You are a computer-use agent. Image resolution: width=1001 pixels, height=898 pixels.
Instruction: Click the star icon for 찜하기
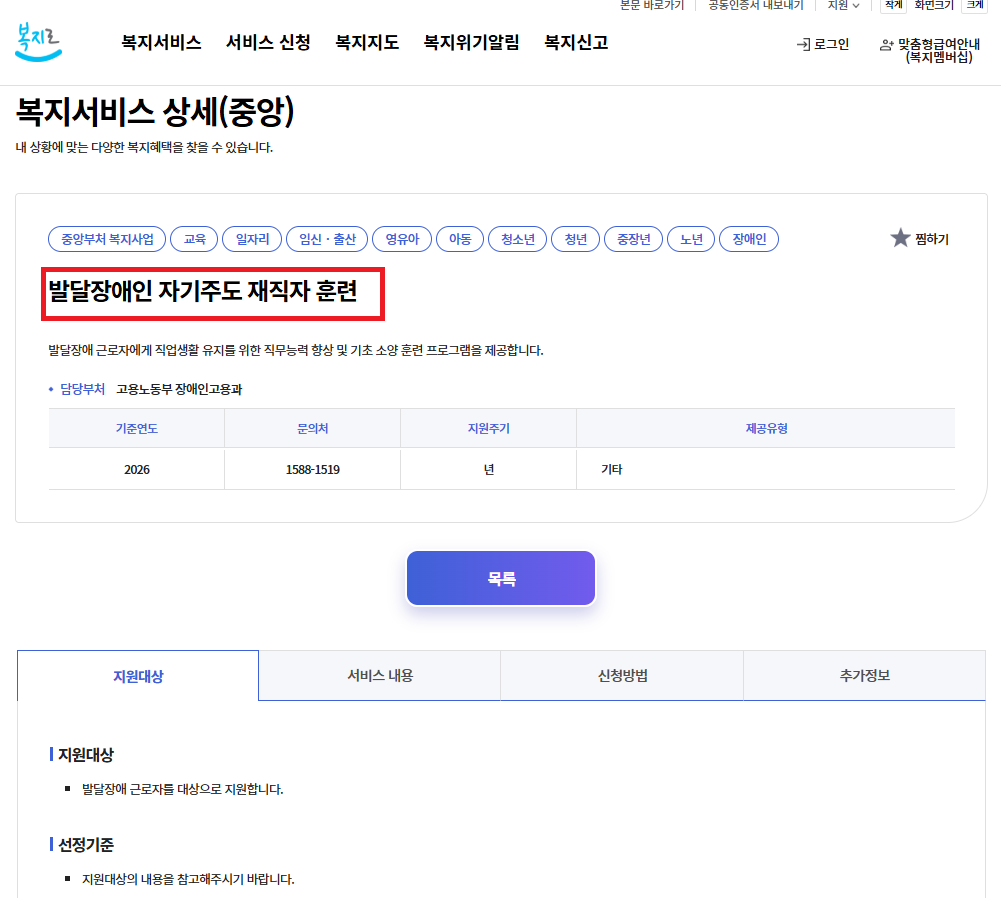point(900,238)
